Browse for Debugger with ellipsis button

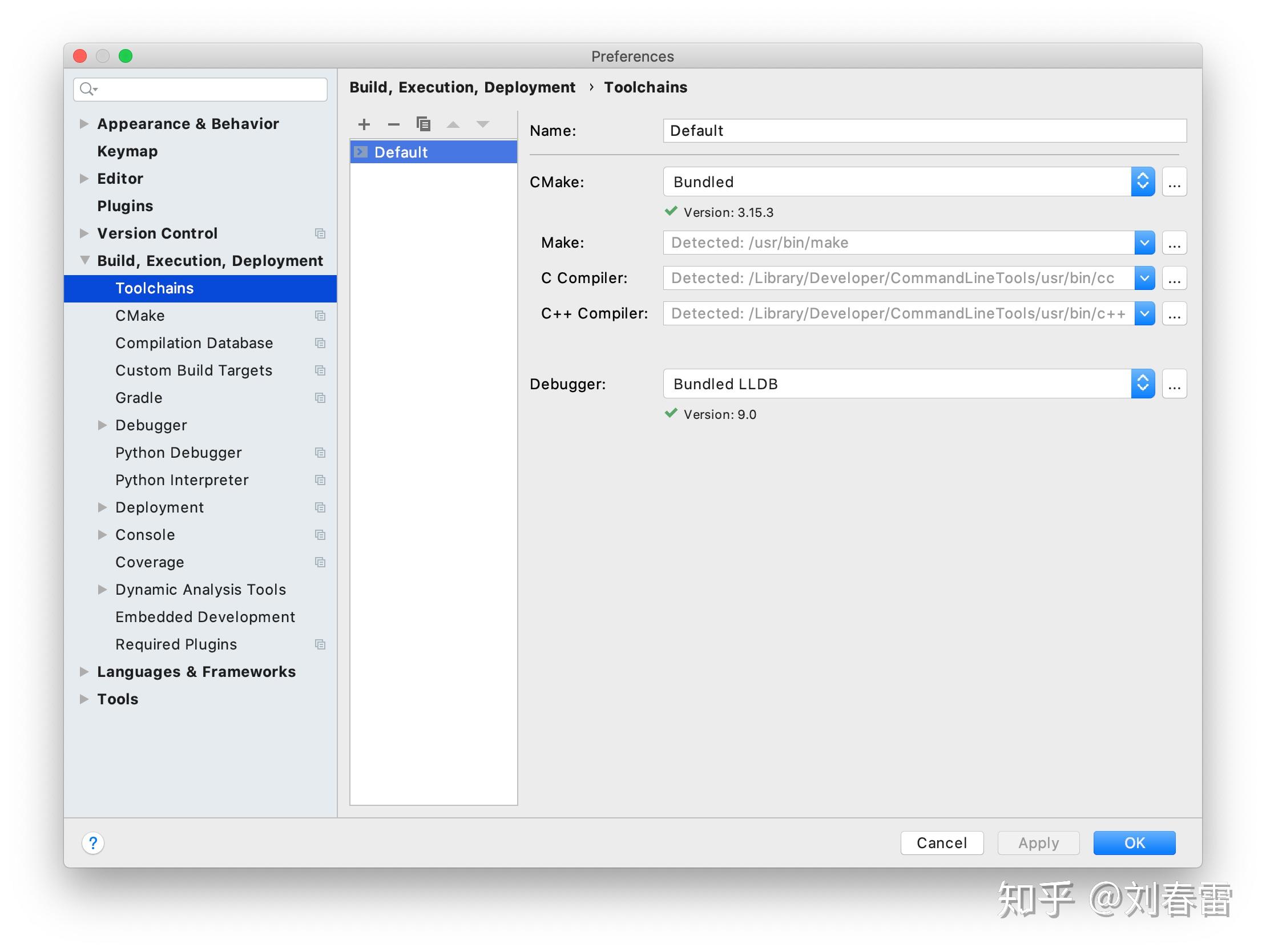click(1175, 384)
